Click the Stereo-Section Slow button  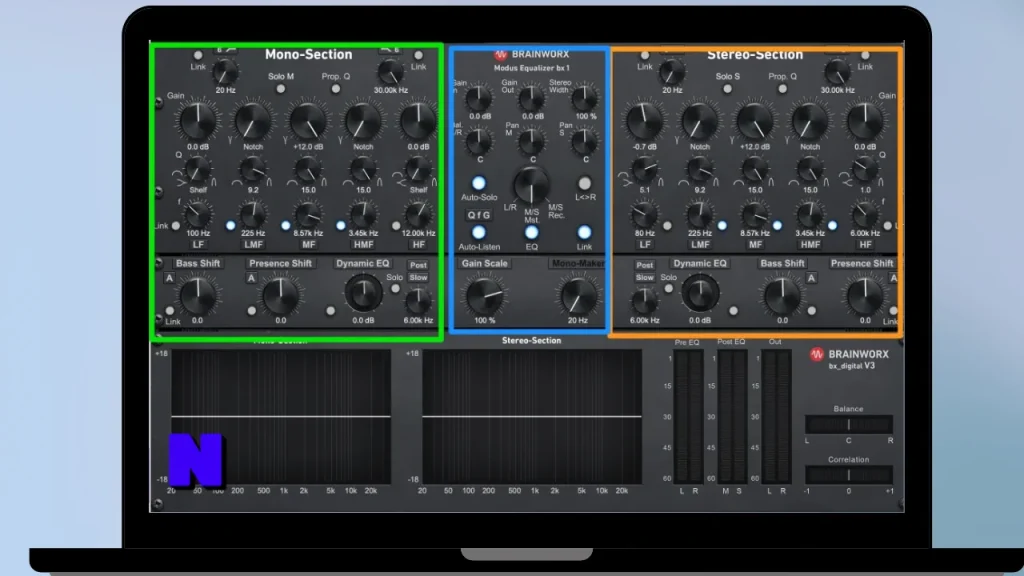645,278
